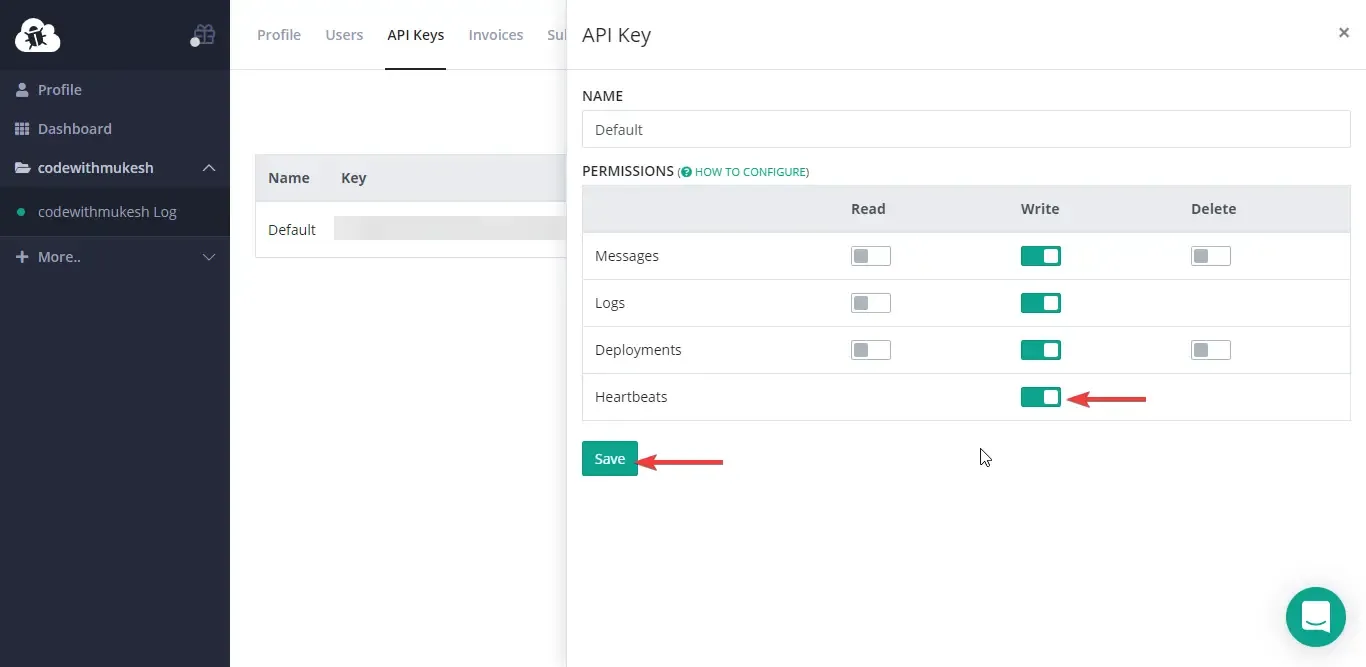Collapse the codewithmukesh sidebar section
1366x667 pixels.
tap(209, 168)
